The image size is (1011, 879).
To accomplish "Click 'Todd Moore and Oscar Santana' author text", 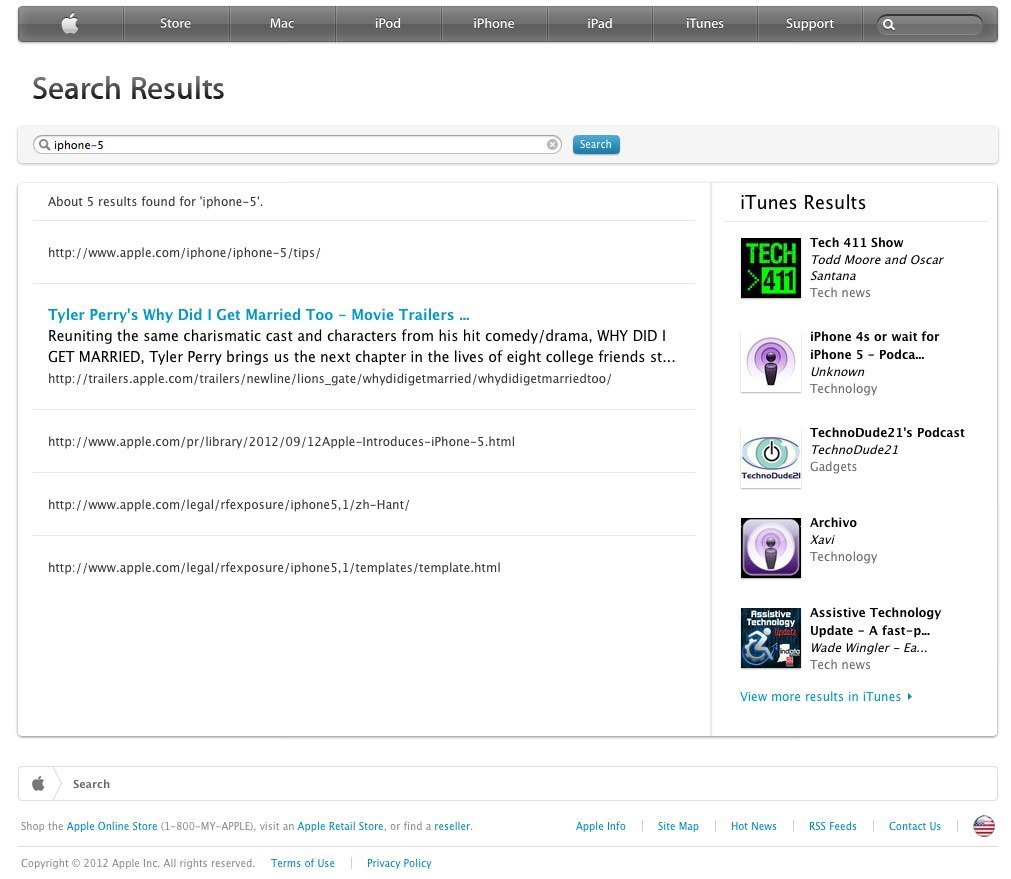I will pyautogui.click(x=876, y=268).
